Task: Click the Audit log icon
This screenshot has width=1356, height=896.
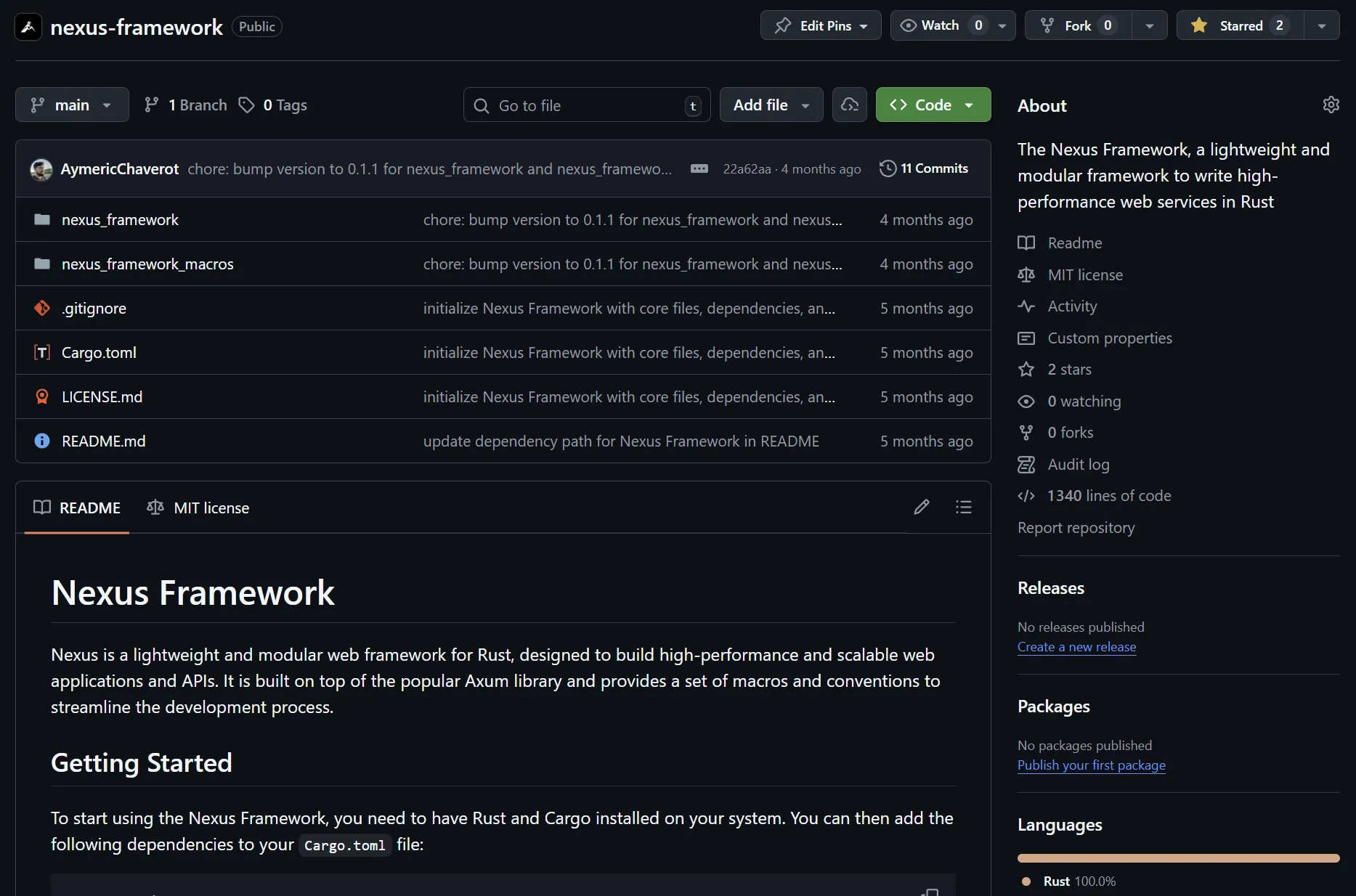Action: click(1026, 464)
